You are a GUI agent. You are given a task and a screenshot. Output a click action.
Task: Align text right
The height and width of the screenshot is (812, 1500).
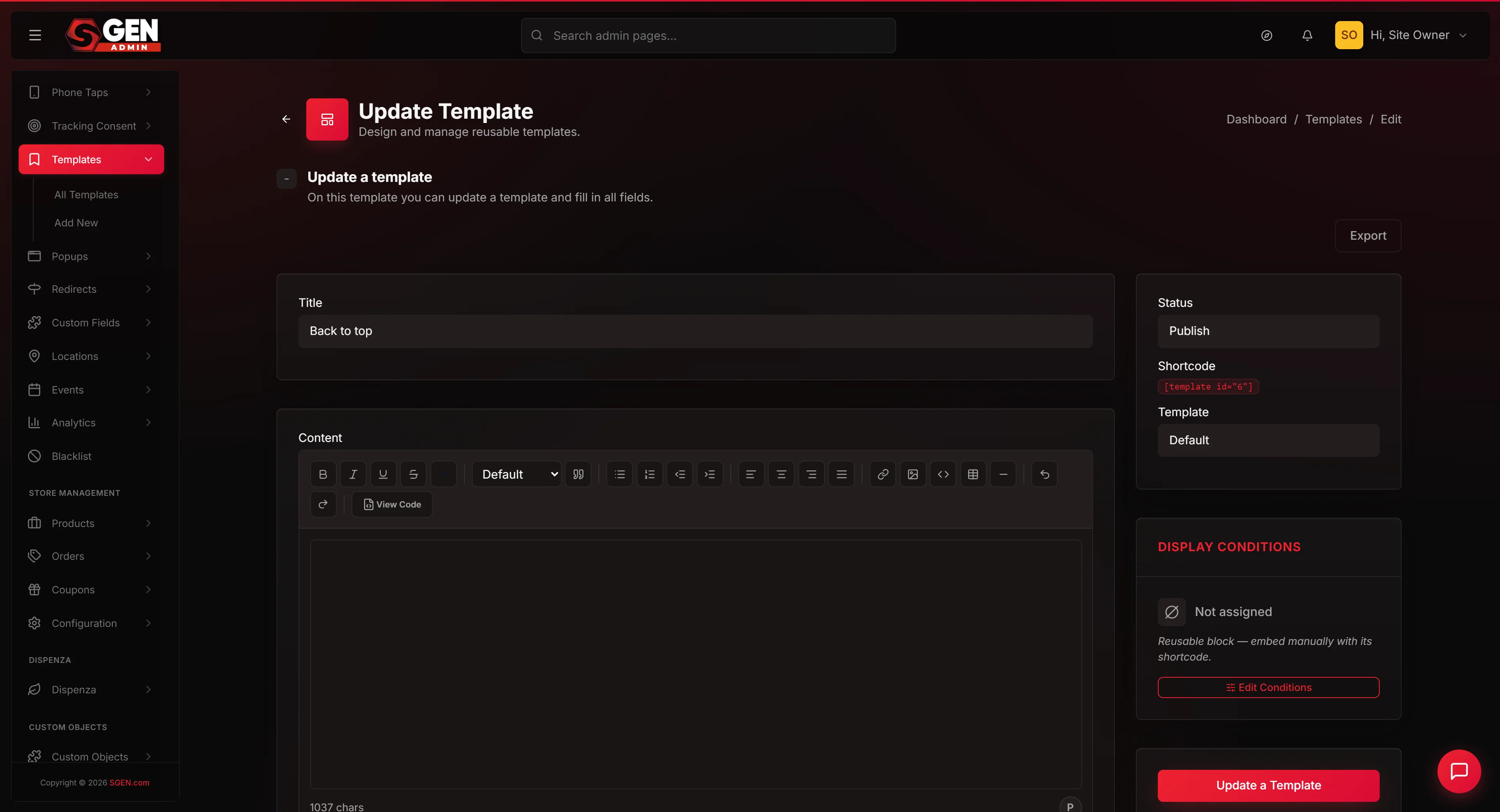coord(811,474)
